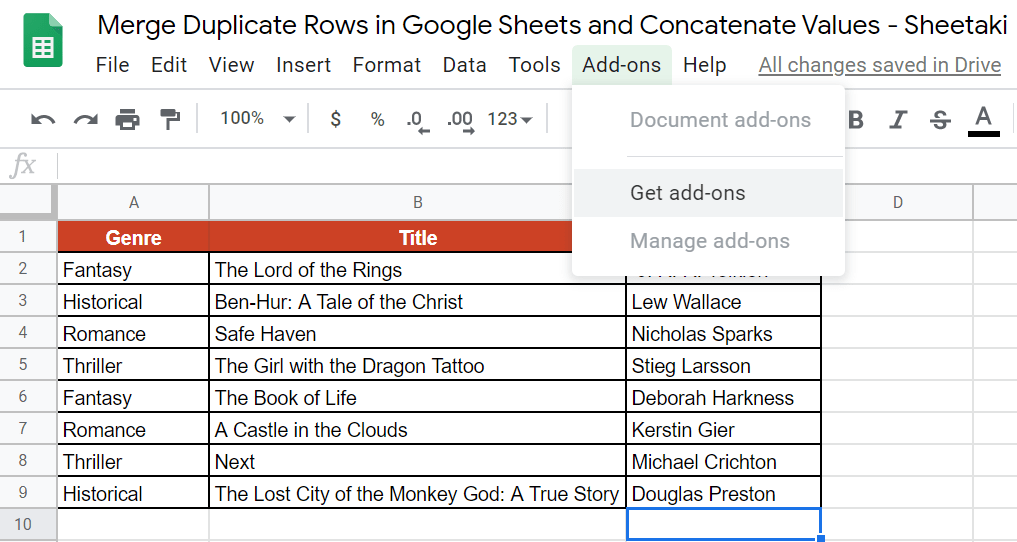The width and height of the screenshot is (1017, 542).
Task: Click the Google Sheets logo icon
Action: 43,41
